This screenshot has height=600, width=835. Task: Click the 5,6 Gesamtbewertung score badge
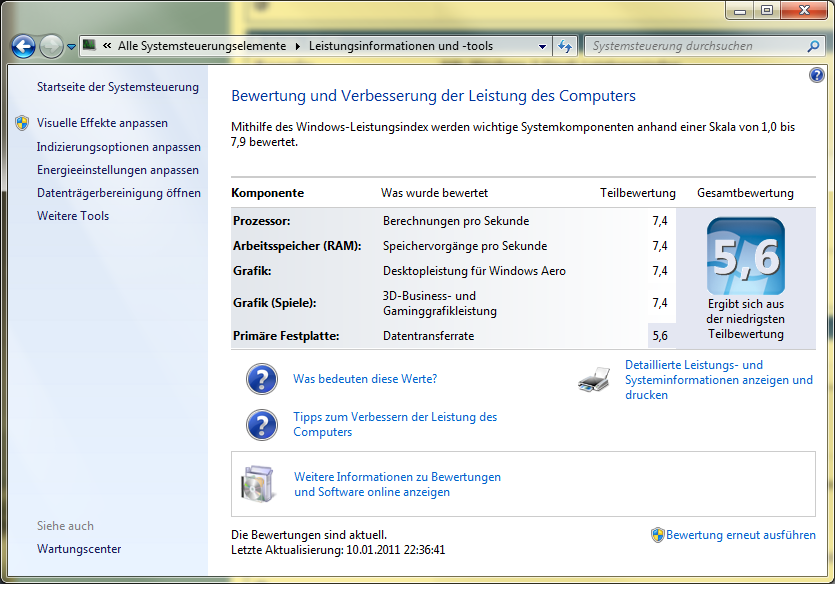pyautogui.click(x=746, y=256)
